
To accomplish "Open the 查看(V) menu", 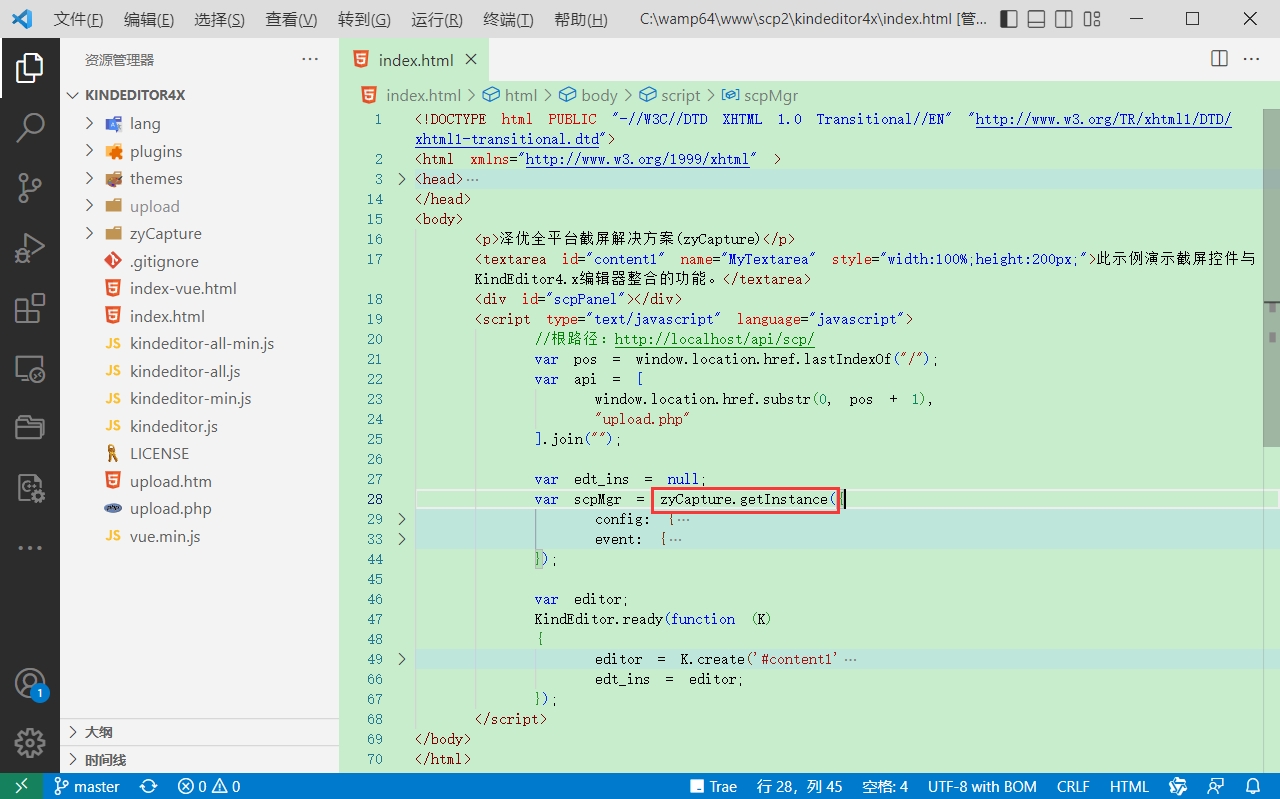I will tap(291, 20).
